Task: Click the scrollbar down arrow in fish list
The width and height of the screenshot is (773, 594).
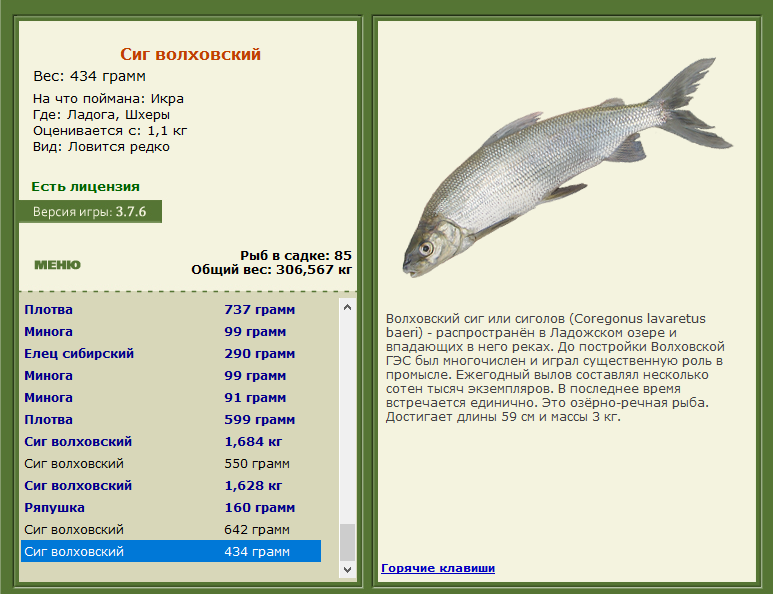Action: click(x=347, y=569)
